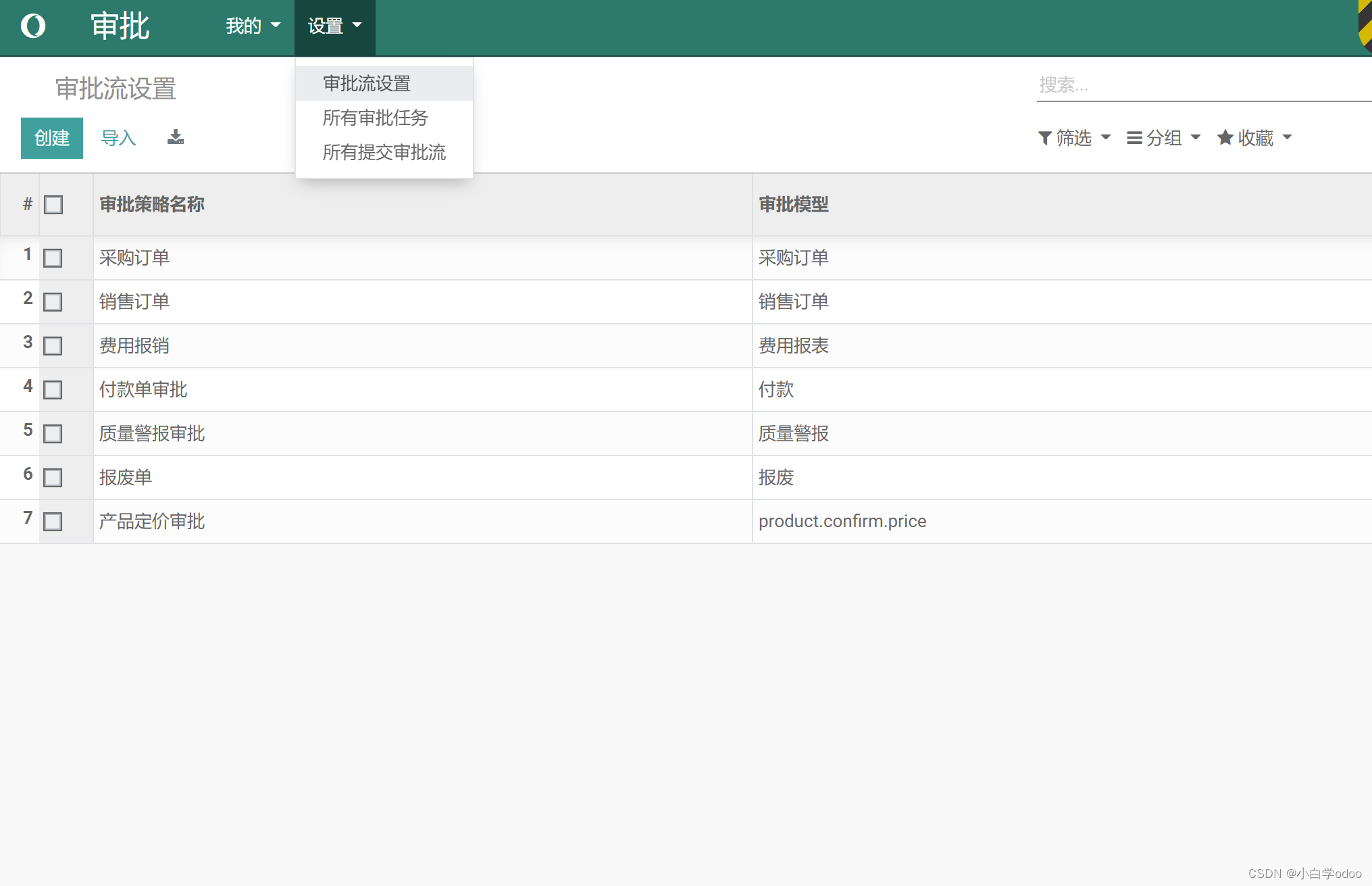
Task: Click the download export icon
Action: (176, 137)
